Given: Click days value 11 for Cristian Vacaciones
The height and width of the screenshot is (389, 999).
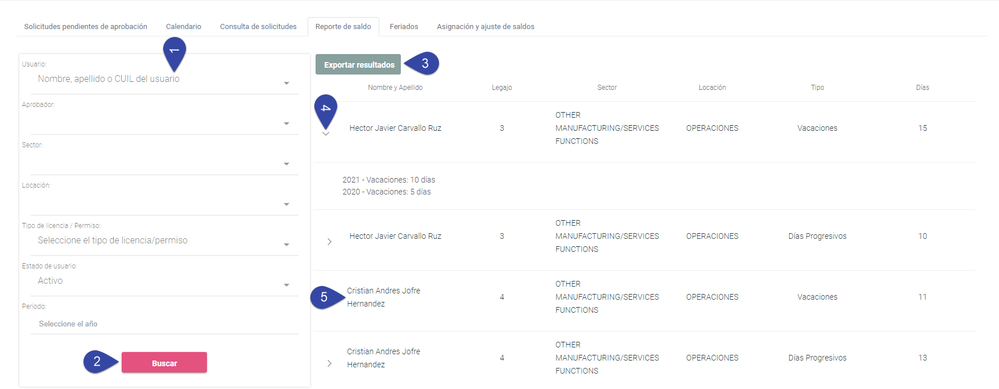Looking at the screenshot, I should (x=923, y=297).
